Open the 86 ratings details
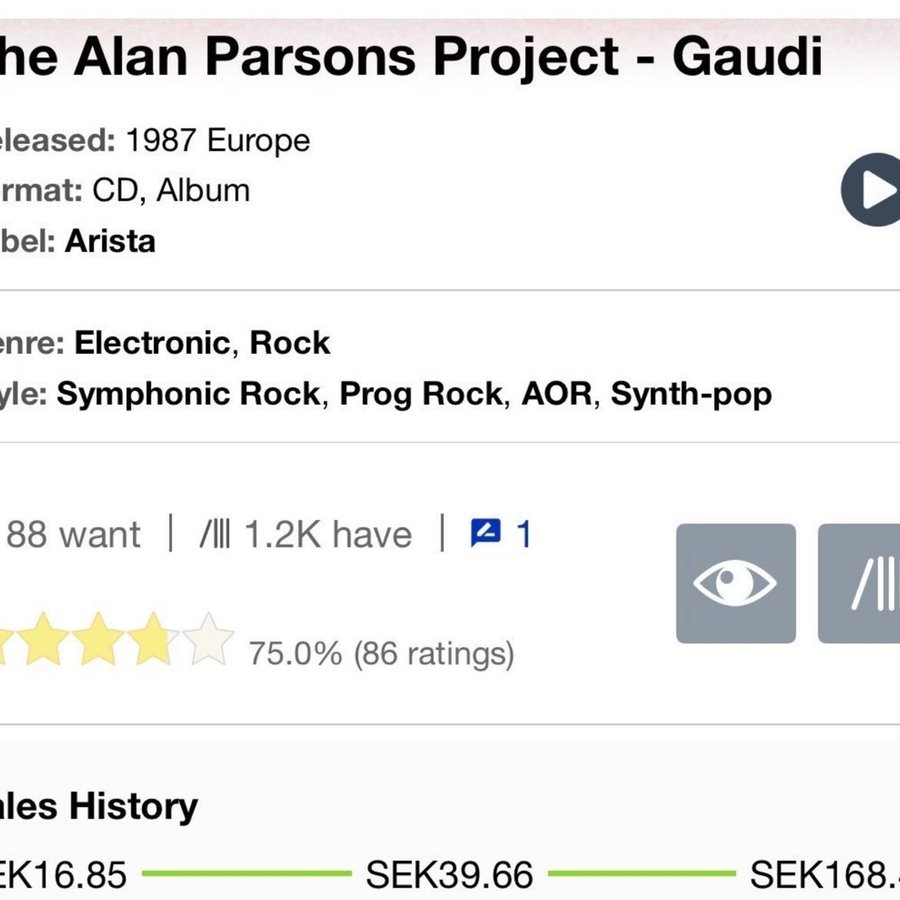Viewport: 900px width, 900px height. pos(381,655)
